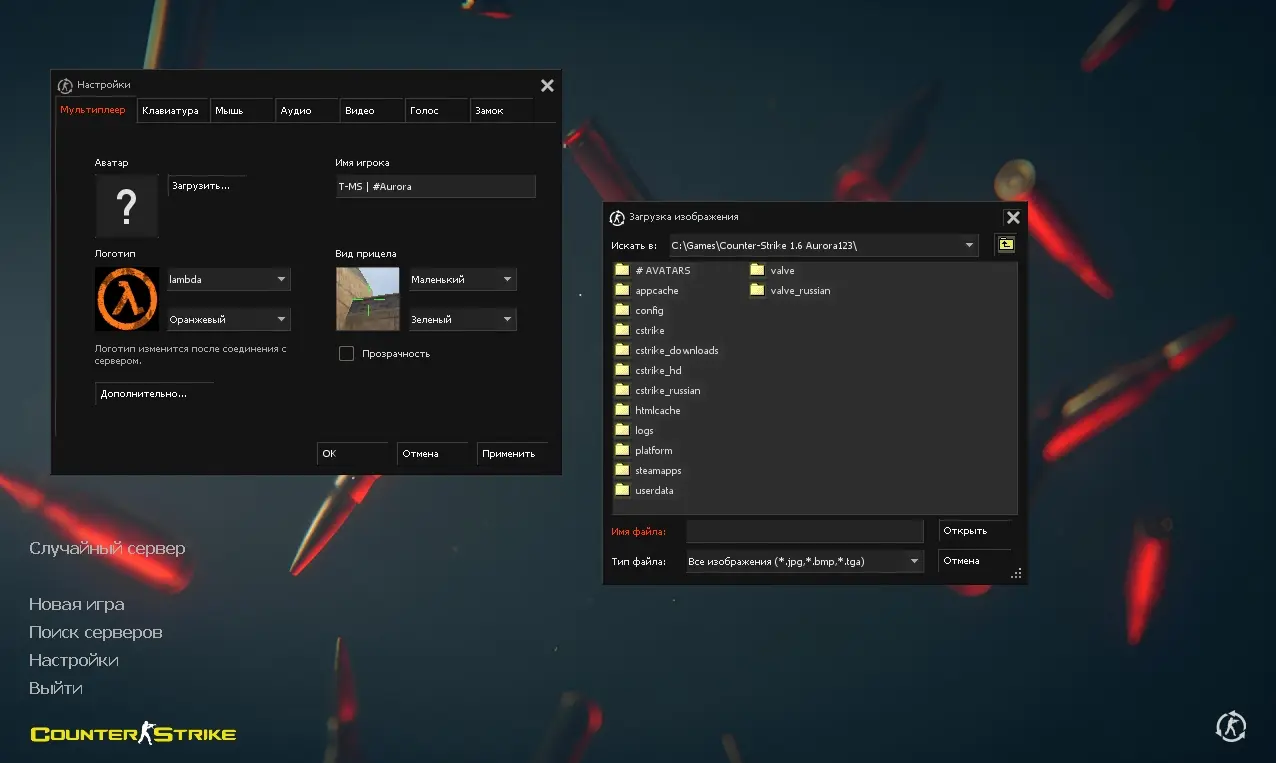Click the up-one-folder icon button
The width and height of the screenshot is (1276, 763).
tap(1005, 244)
